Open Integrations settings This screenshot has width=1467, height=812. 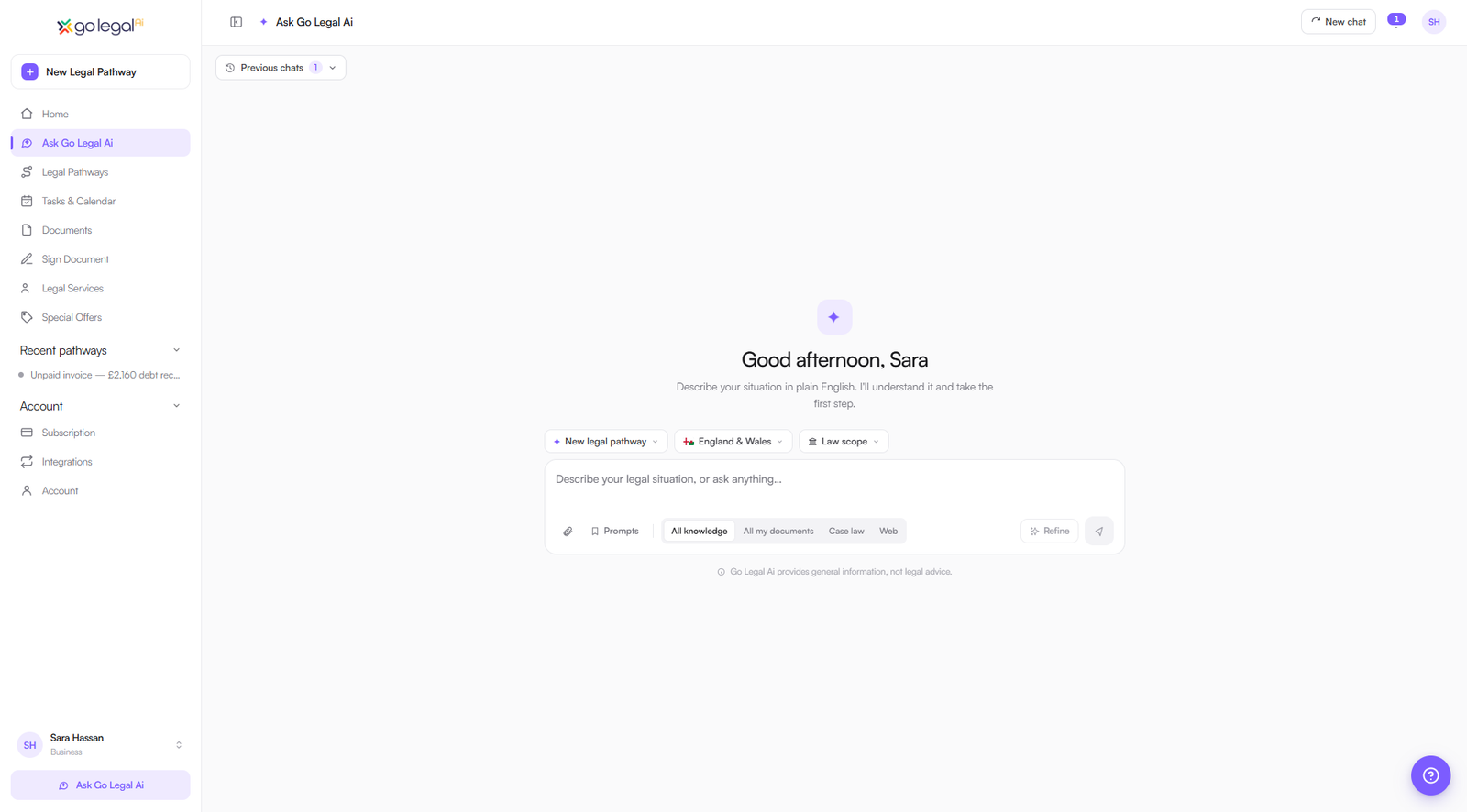tap(100, 462)
